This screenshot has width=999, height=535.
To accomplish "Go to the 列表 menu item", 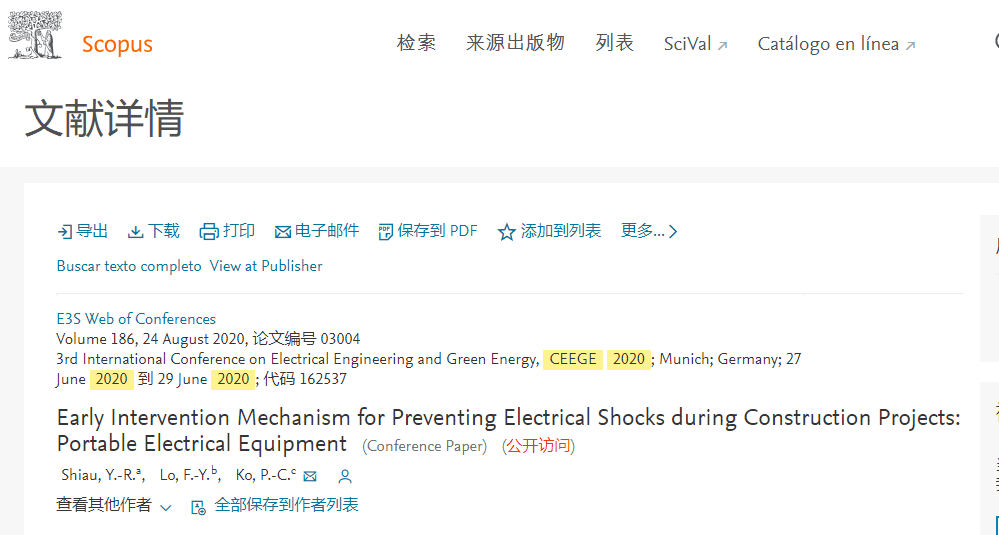I will (x=615, y=43).
